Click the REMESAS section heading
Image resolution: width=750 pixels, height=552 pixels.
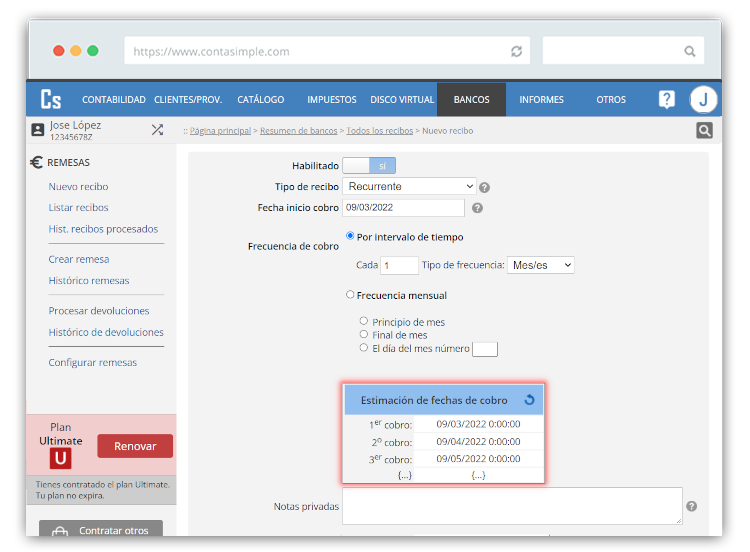click(68, 163)
